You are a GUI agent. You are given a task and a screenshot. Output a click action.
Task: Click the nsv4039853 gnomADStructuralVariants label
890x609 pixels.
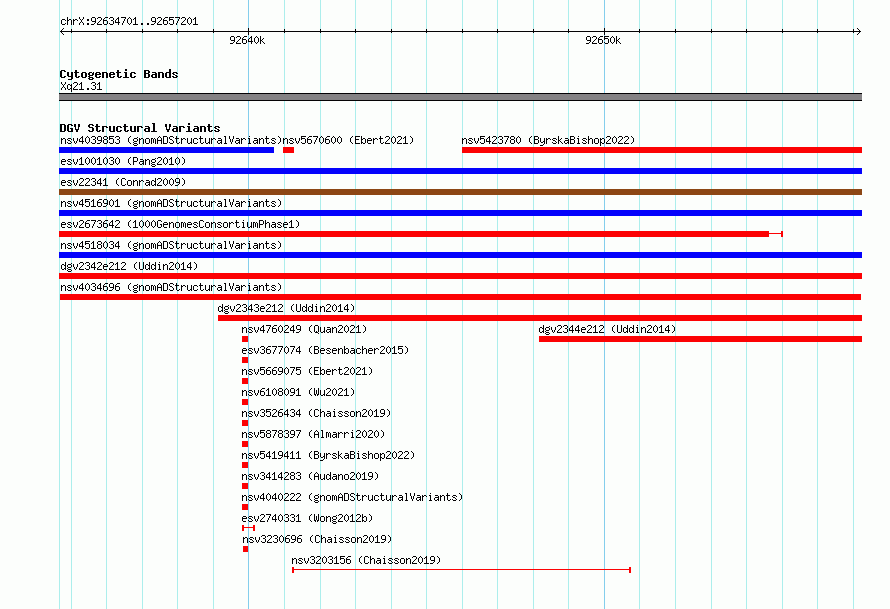click(171, 140)
